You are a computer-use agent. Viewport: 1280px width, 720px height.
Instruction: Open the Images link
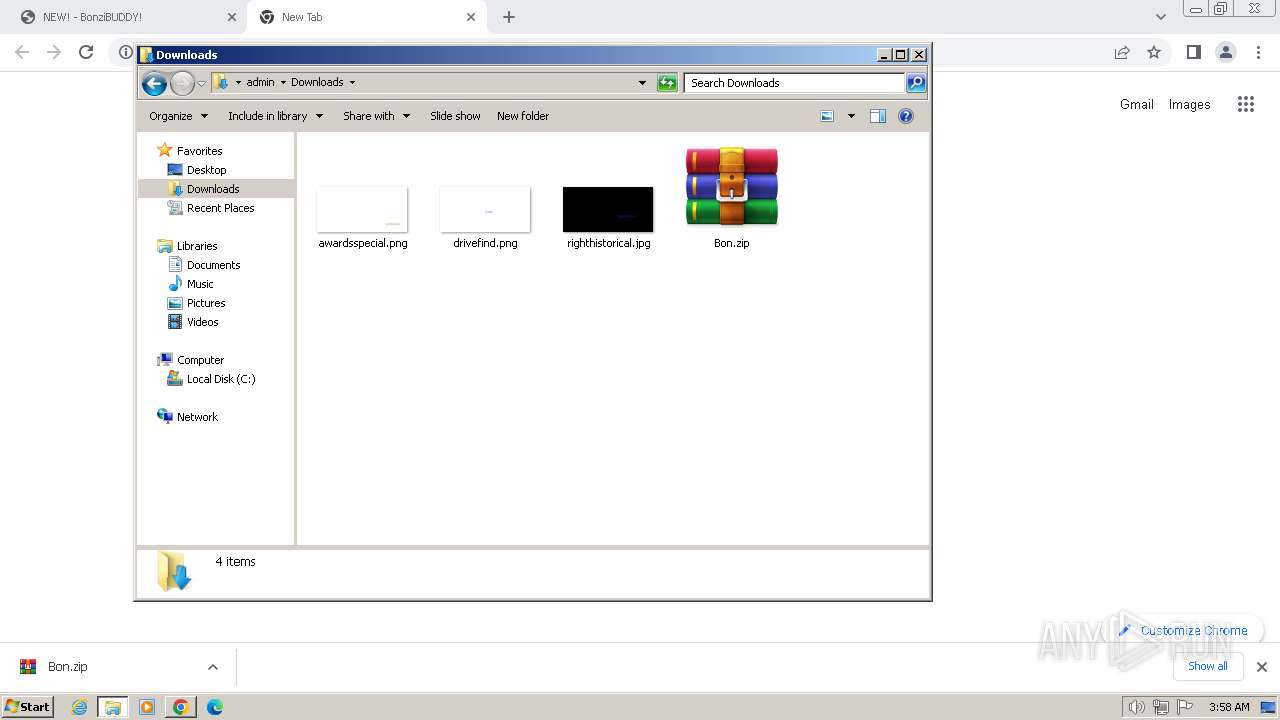1189,104
